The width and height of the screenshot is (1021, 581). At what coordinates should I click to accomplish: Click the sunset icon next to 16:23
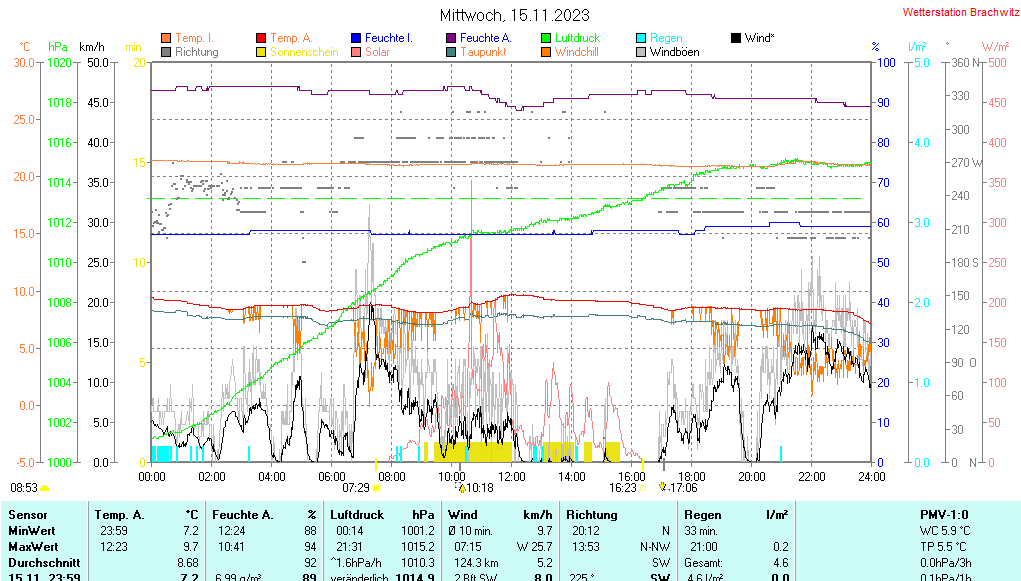pos(644,488)
